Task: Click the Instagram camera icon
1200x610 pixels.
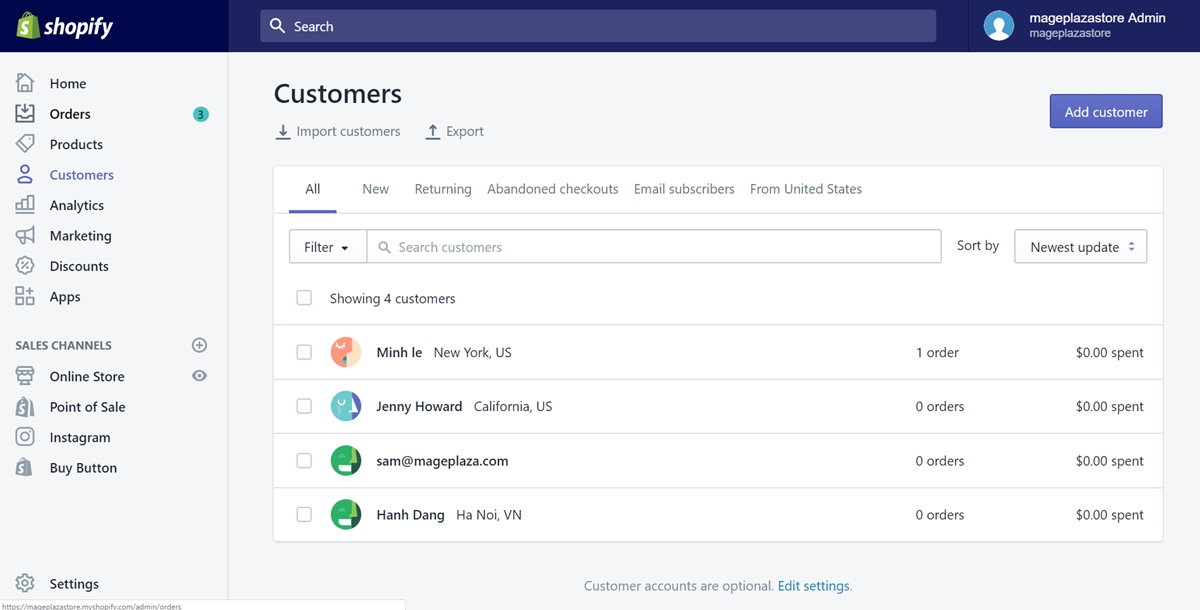Action: pos(25,437)
